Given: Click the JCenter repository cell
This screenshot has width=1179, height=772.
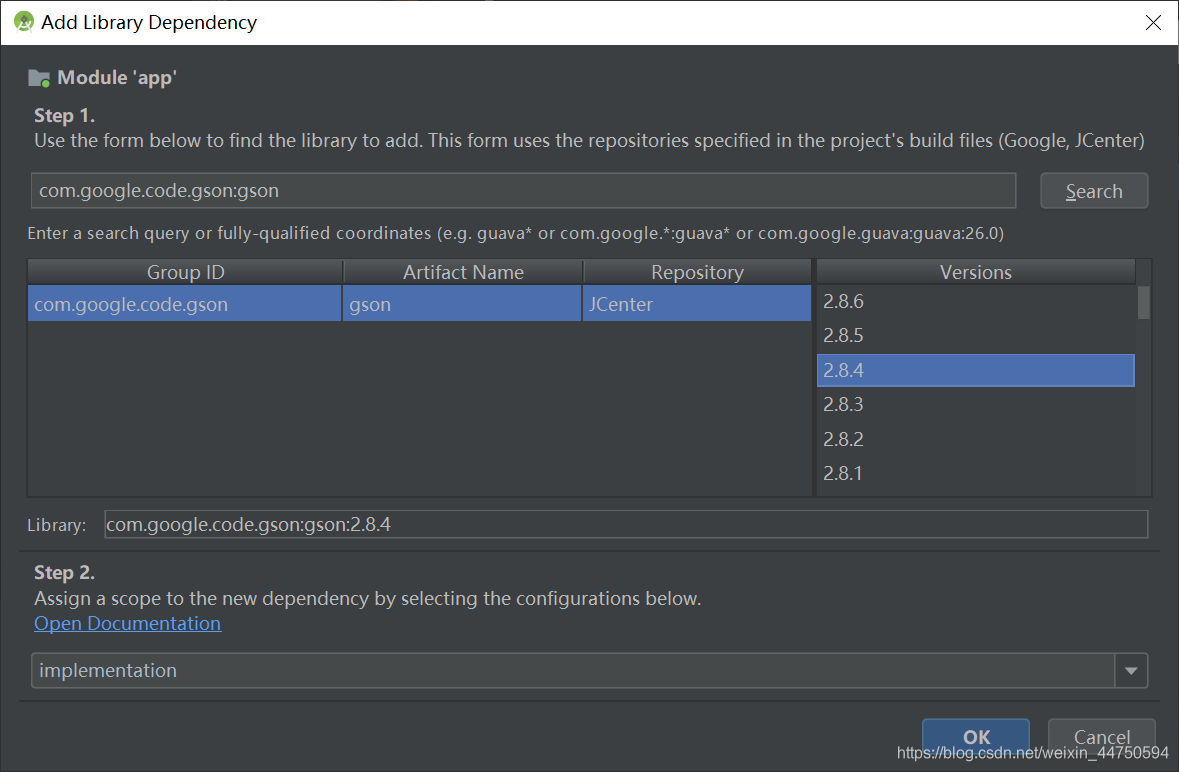Looking at the screenshot, I should (697, 304).
